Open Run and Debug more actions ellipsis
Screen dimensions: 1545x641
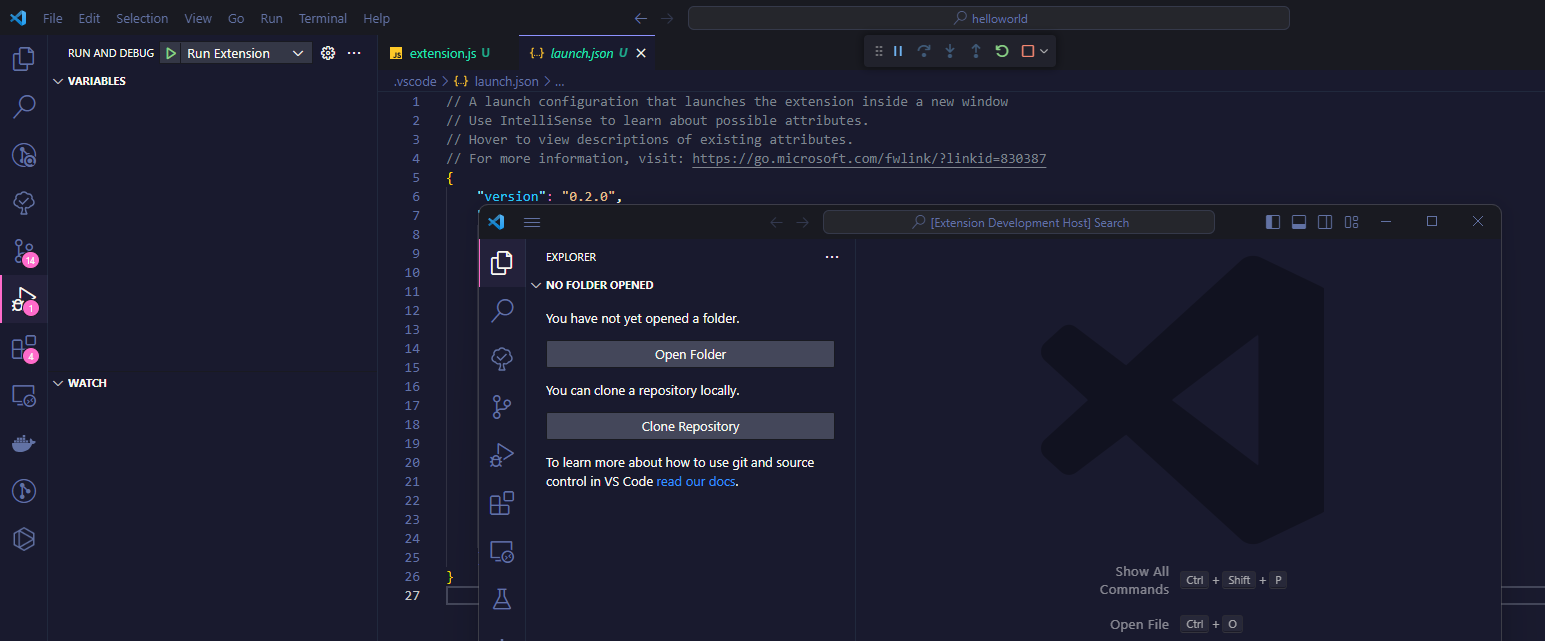[354, 53]
